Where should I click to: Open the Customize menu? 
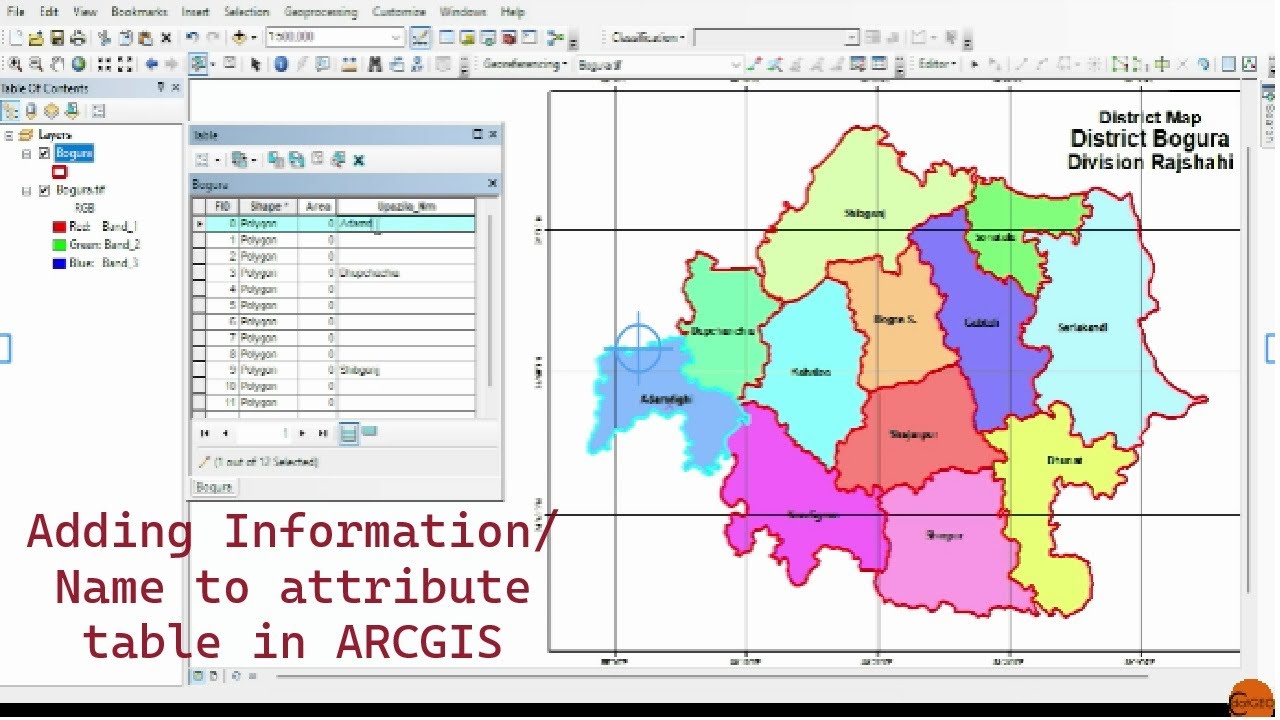coord(398,12)
